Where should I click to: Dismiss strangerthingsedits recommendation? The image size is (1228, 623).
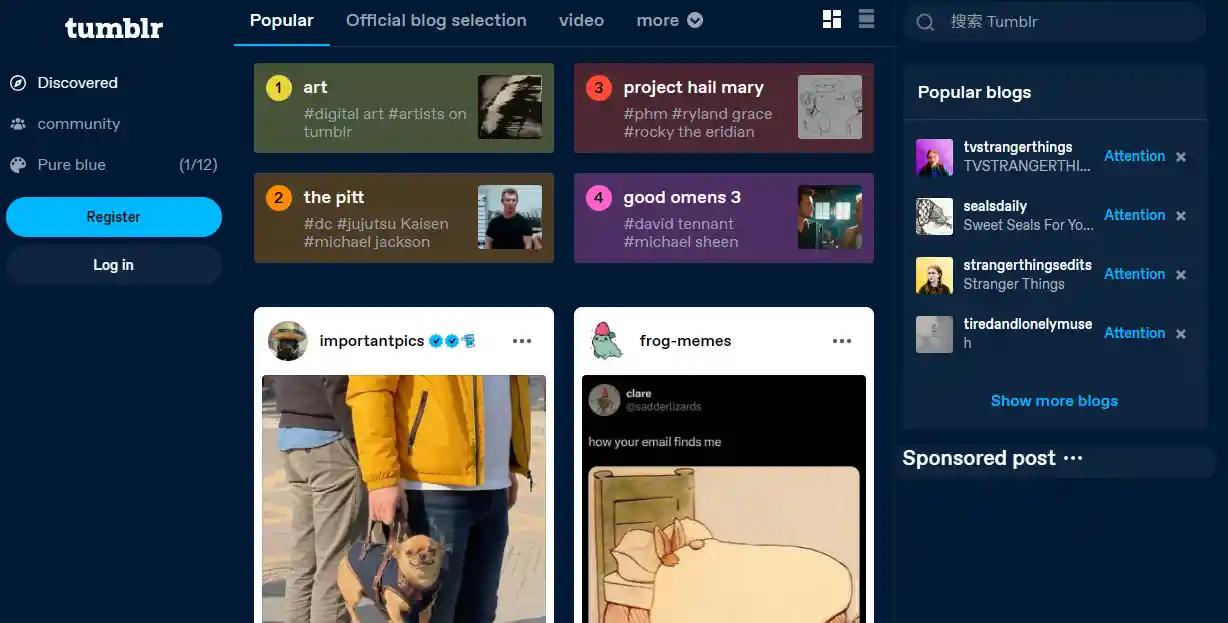click(1181, 275)
